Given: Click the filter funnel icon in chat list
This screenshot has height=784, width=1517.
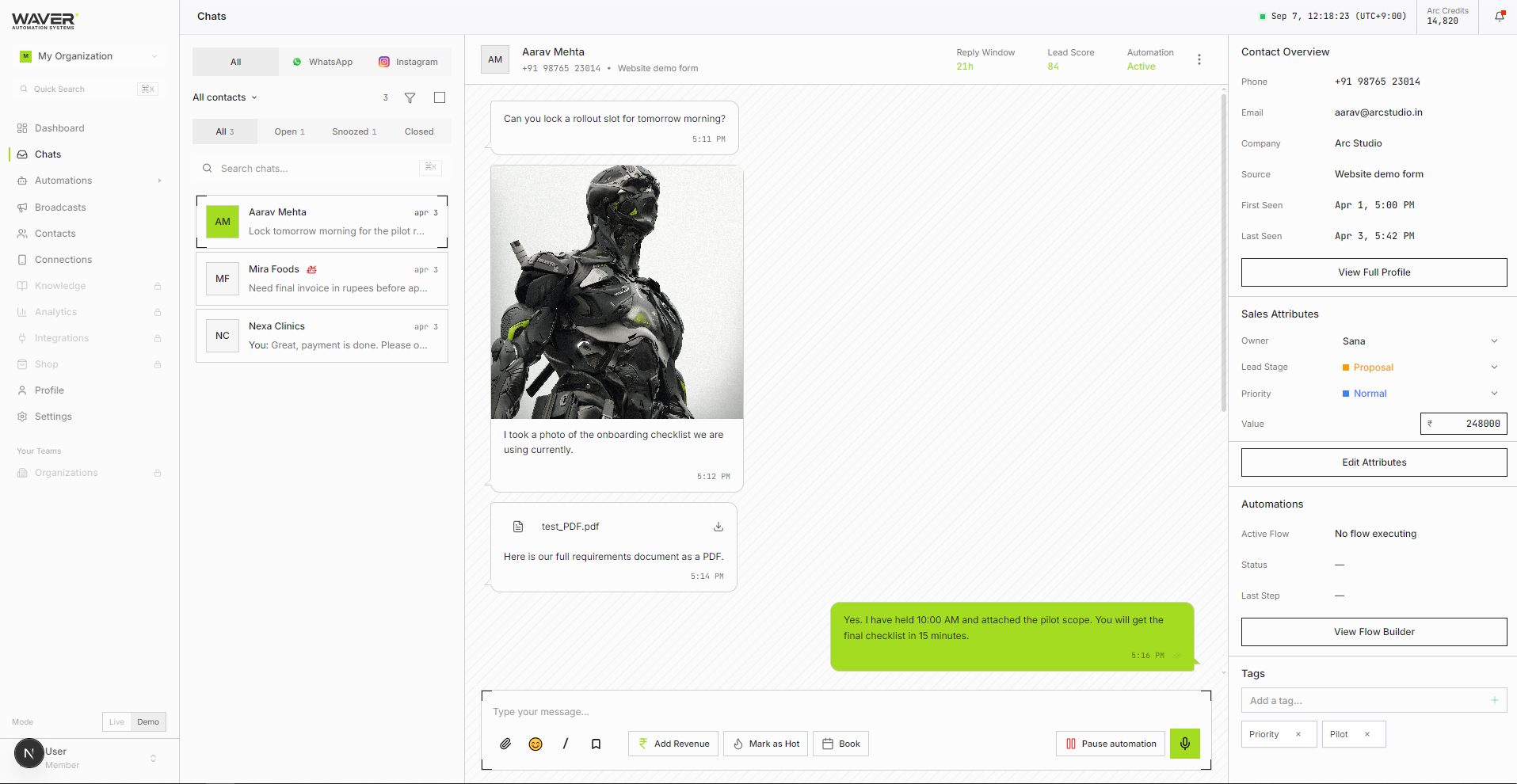Looking at the screenshot, I should 410,97.
